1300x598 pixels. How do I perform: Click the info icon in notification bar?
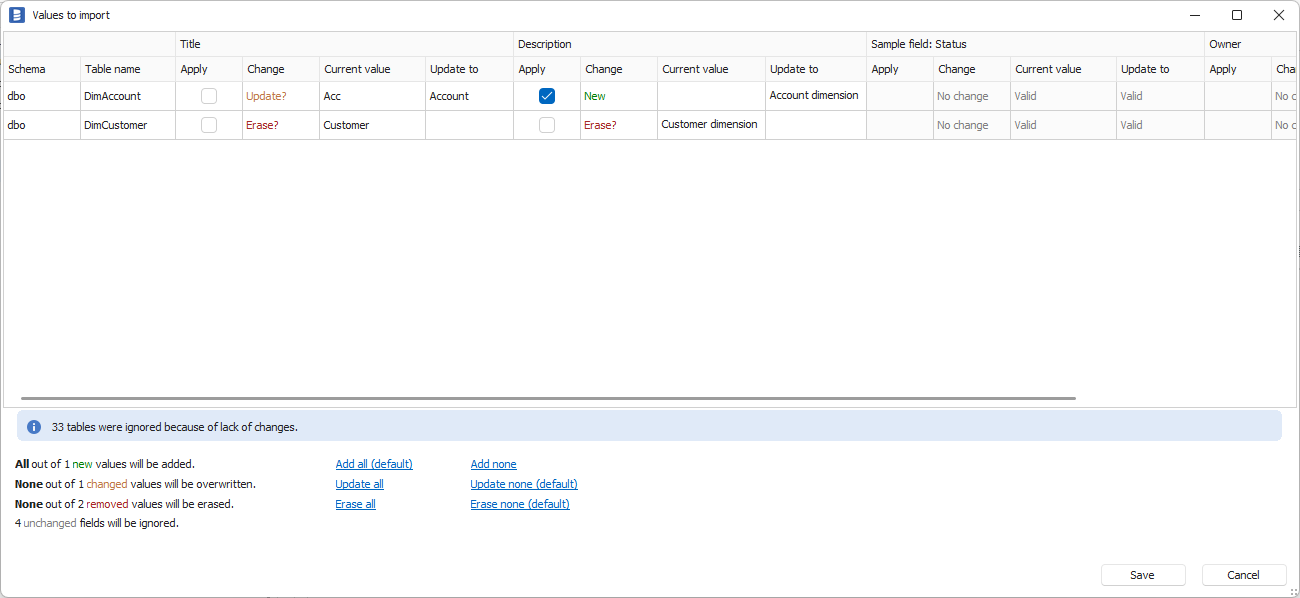pyautogui.click(x=34, y=427)
